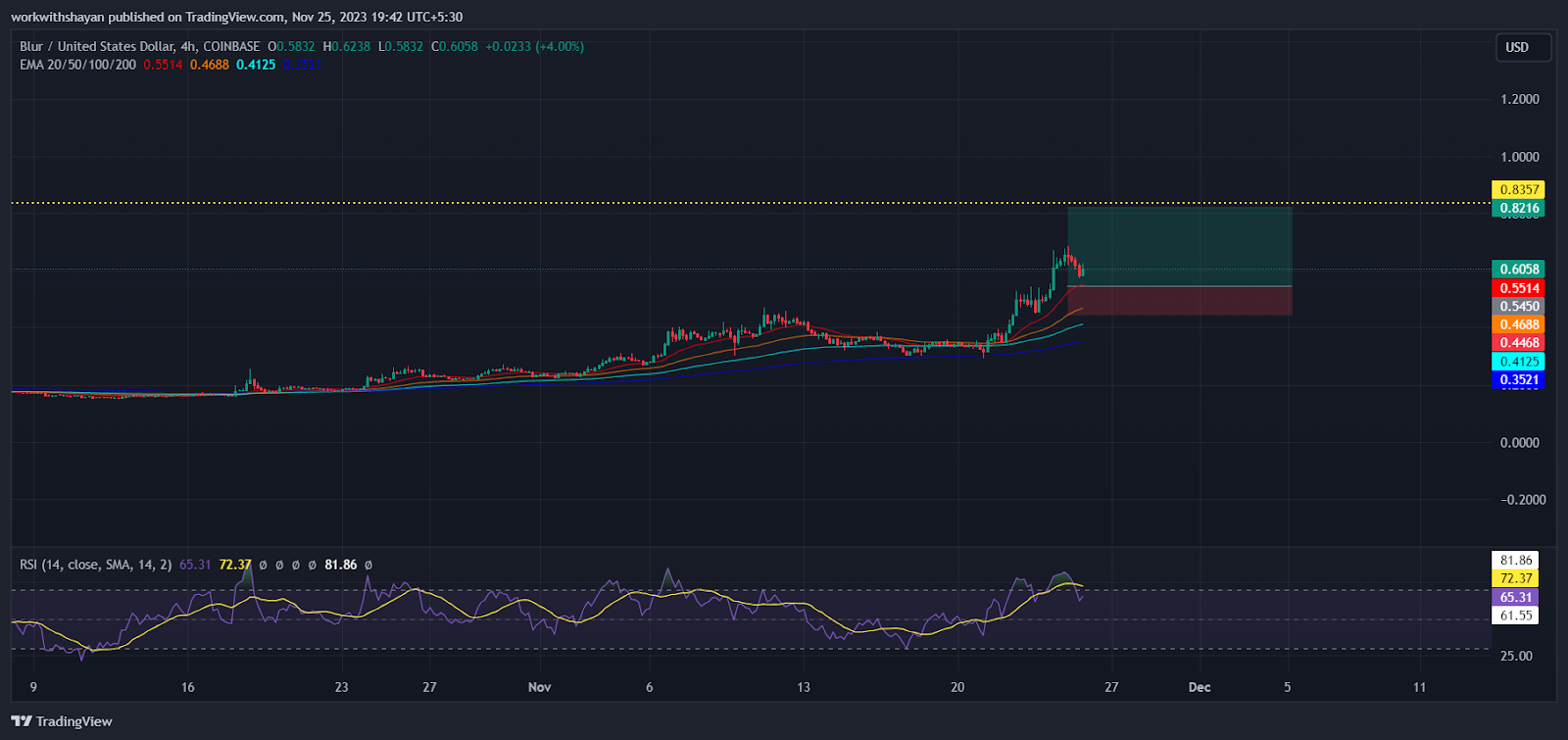1568x740 pixels.
Task: Select the EMA 20/50/100/200 indicator legend
Action: pyautogui.click(x=78, y=65)
